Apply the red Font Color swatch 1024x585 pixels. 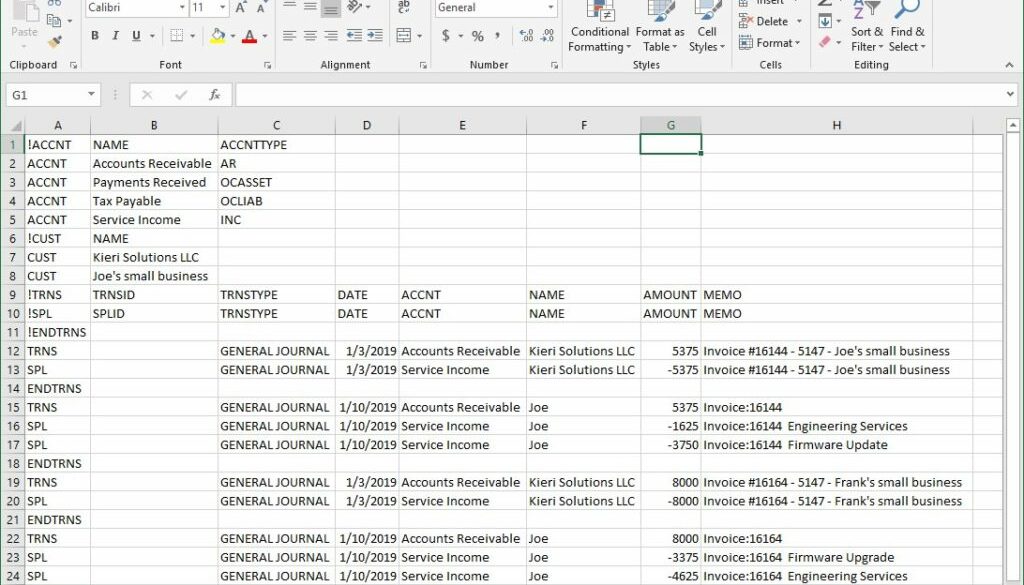point(249,35)
